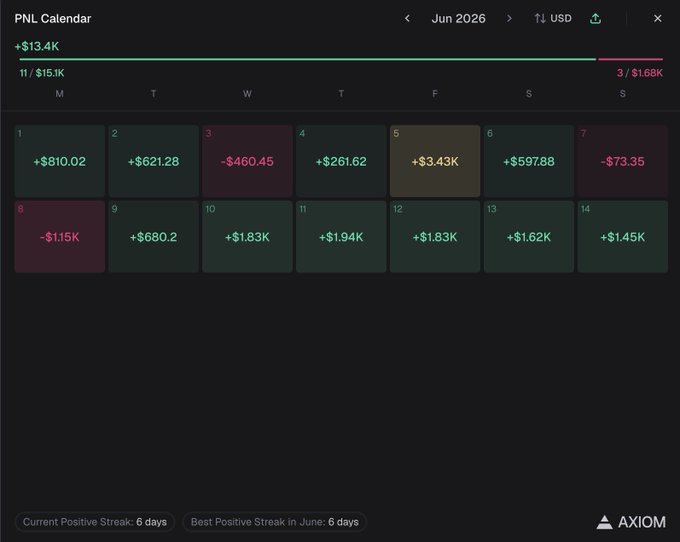The width and height of the screenshot is (680, 542).
Task: Toggle USD currency switch
Action: [x=553, y=18]
